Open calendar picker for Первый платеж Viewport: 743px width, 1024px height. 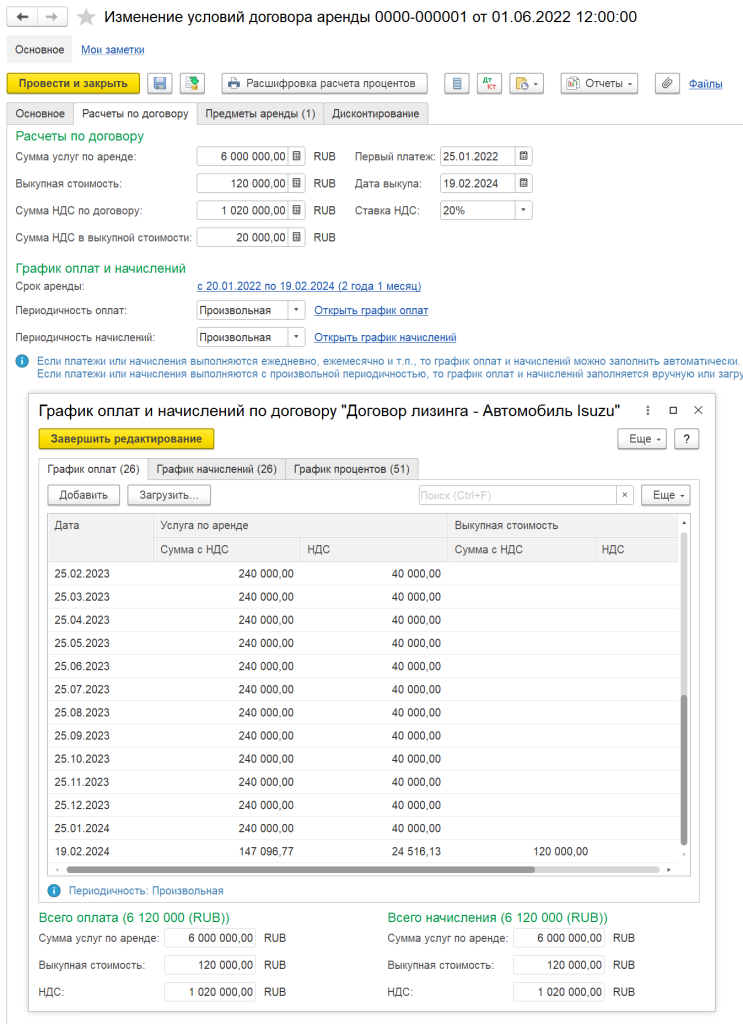(x=524, y=156)
